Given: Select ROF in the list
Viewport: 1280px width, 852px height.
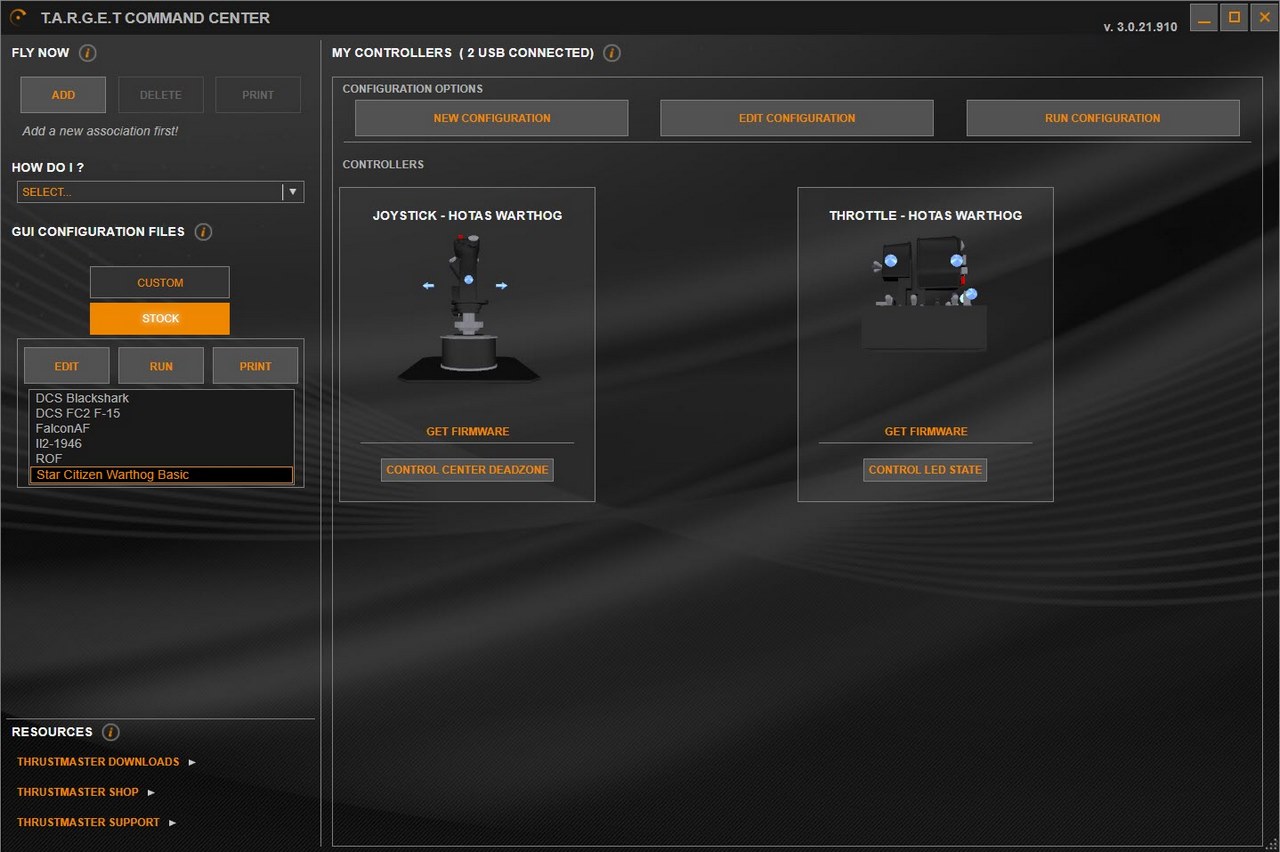Looking at the screenshot, I should coord(161,459).
